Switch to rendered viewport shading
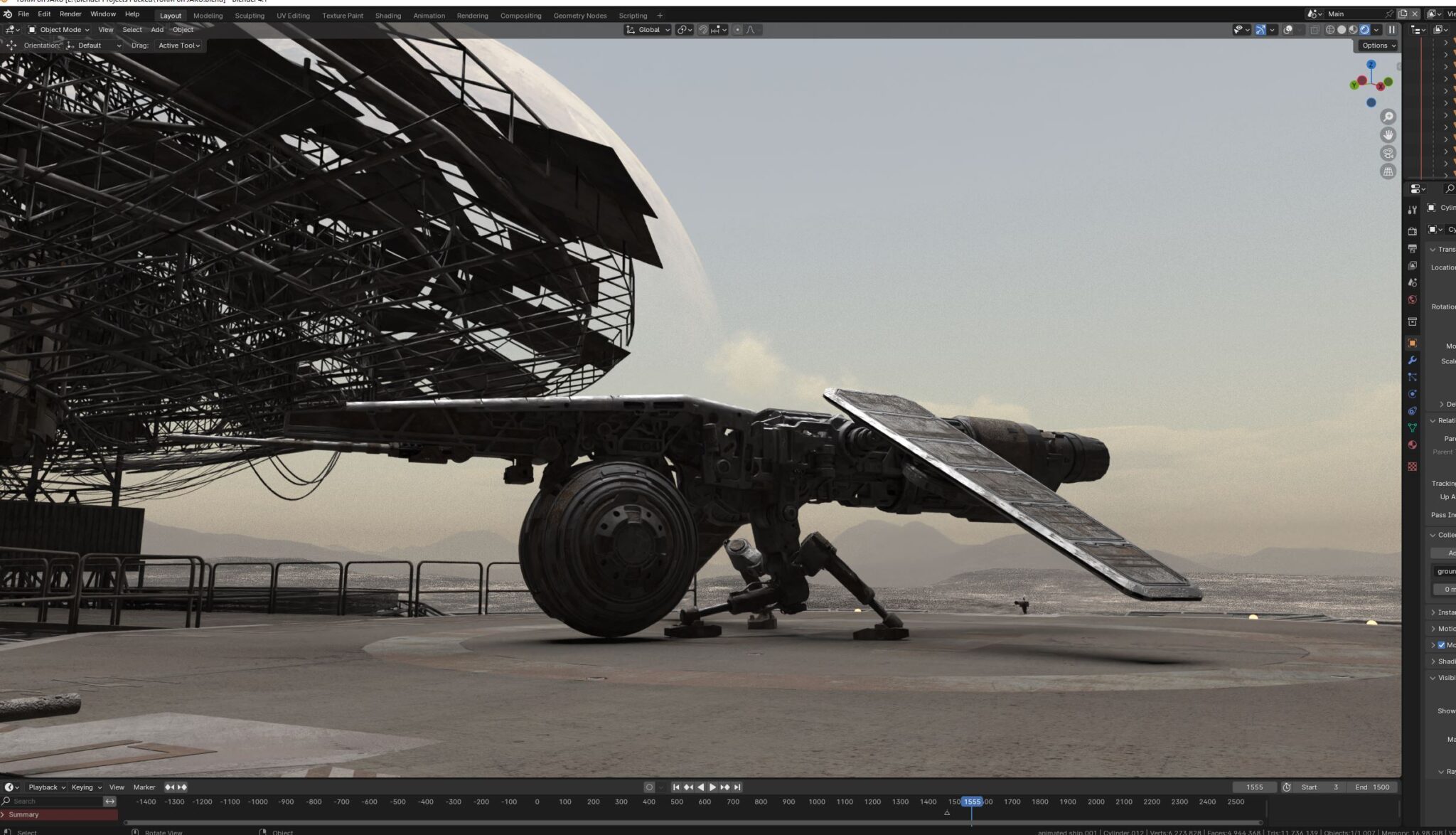1456x835 pixels. pos(1364,30)
